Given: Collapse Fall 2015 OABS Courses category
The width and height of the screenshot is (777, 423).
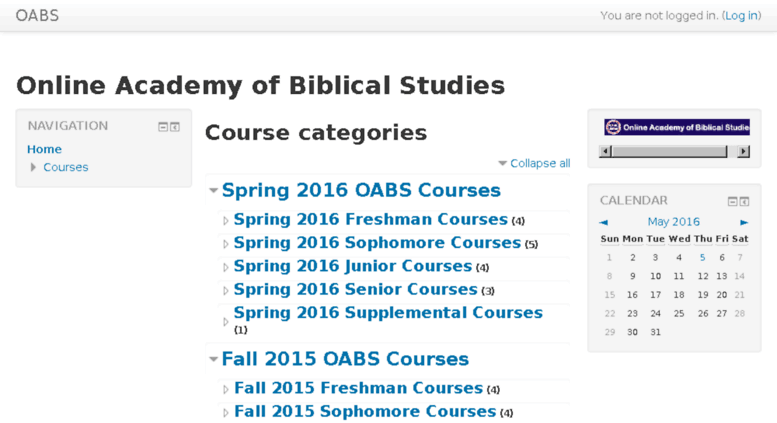Looking at the screenshot, I should [214, 359].
